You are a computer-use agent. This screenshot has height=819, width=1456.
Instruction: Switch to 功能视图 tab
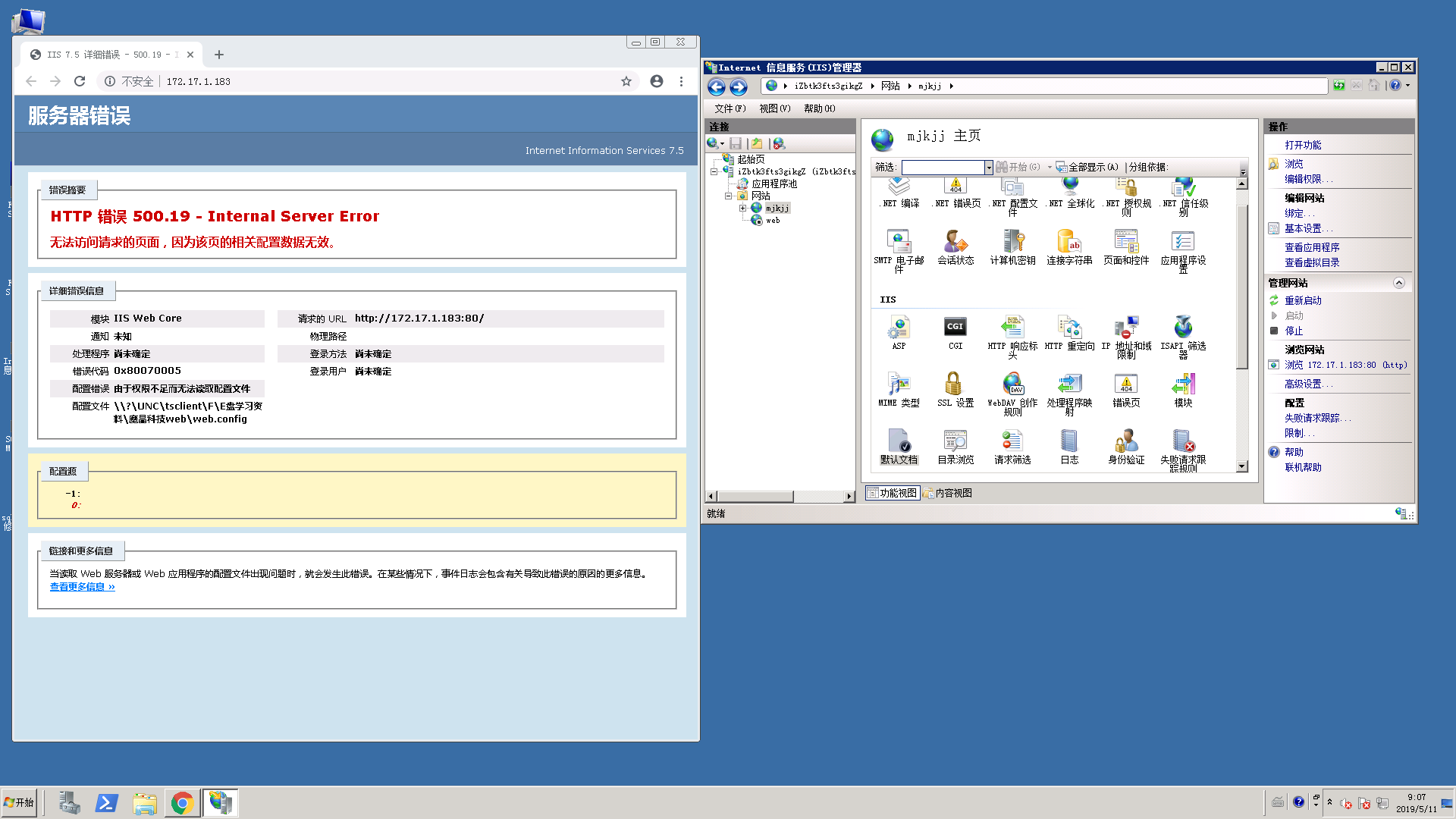point(893,493)
